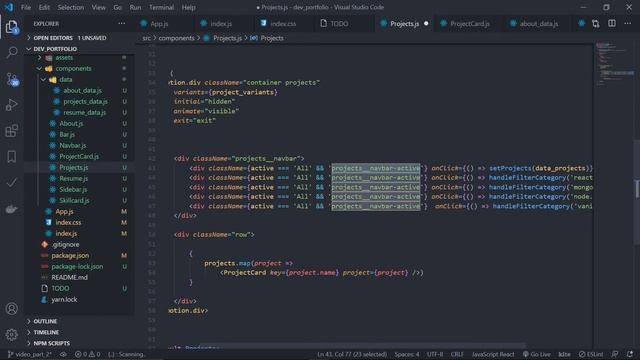Click the VS Code logo icon
640x360 pixels.
point(9,7)
